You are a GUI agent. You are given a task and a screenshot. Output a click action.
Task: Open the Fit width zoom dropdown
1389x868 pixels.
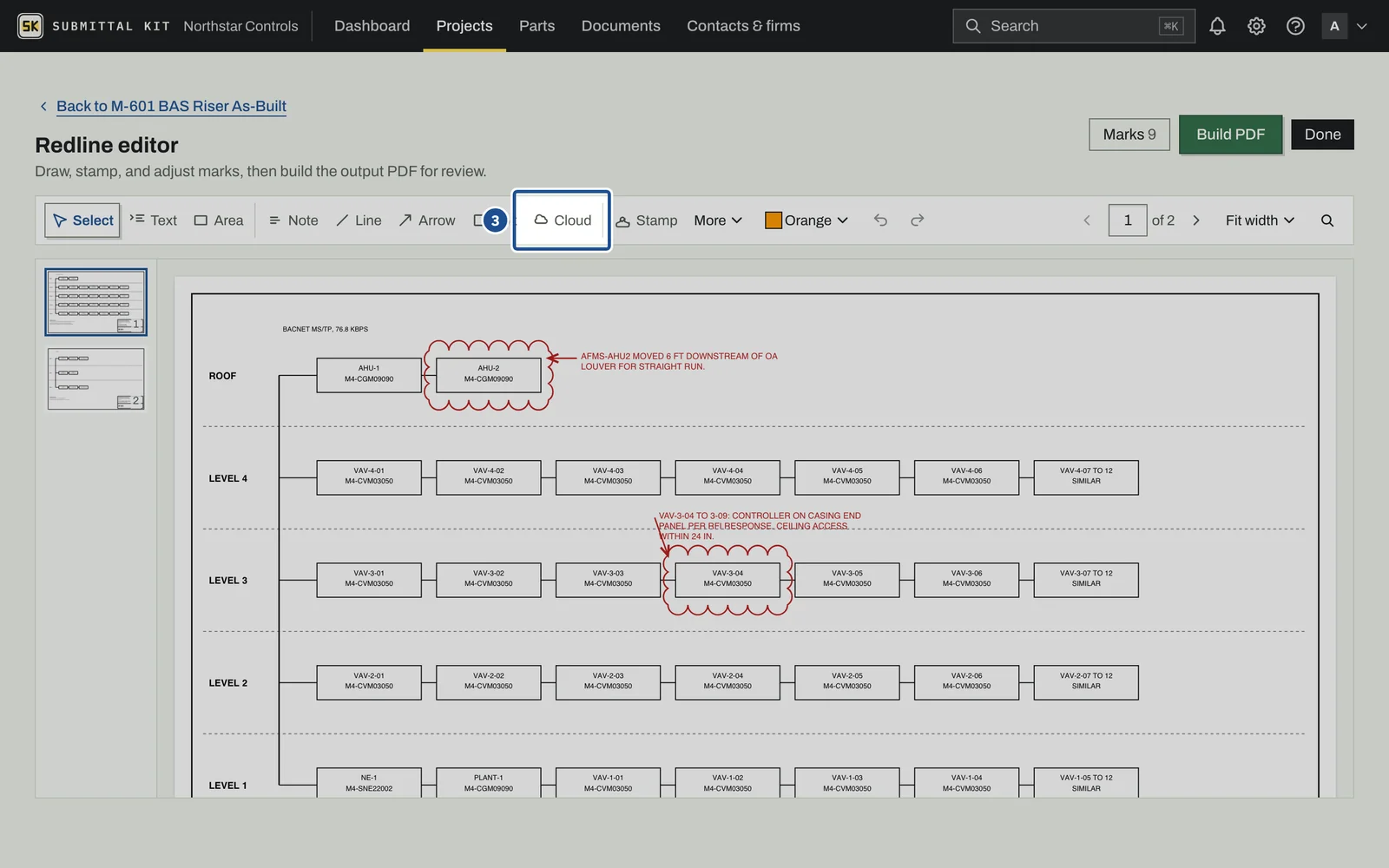pyautogui.click(x=1260, y=220)
